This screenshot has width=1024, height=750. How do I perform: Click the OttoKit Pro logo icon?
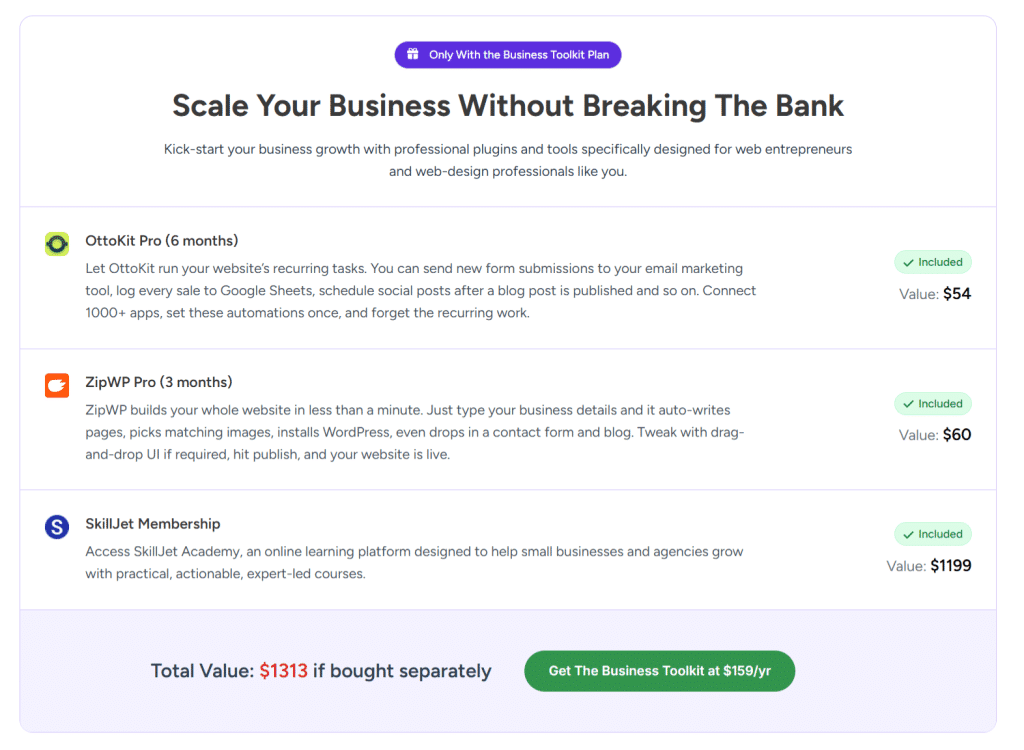click(x=57, y=243)
